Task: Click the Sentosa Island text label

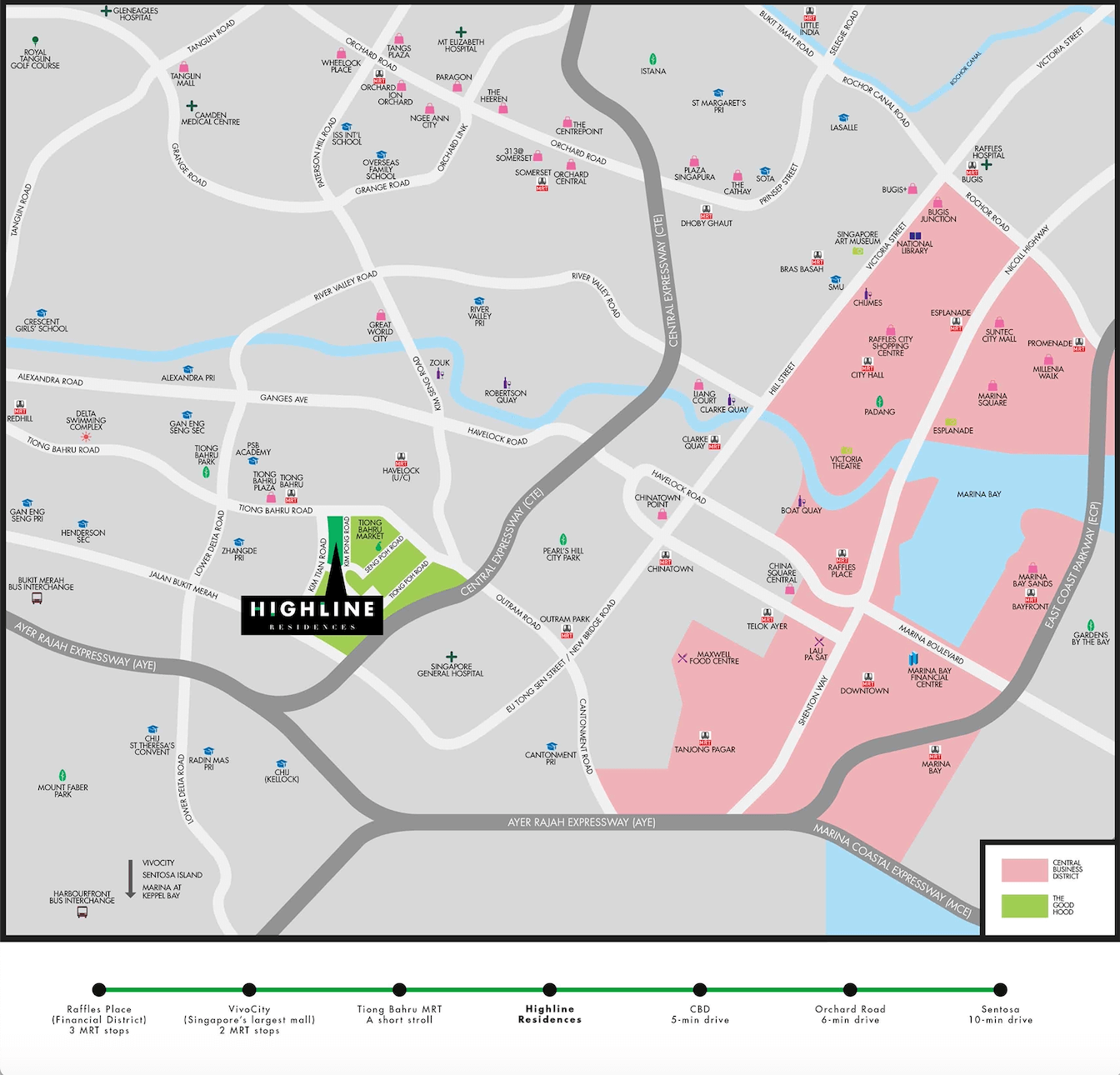Action: pyautogui.click(x=172, y=875)
